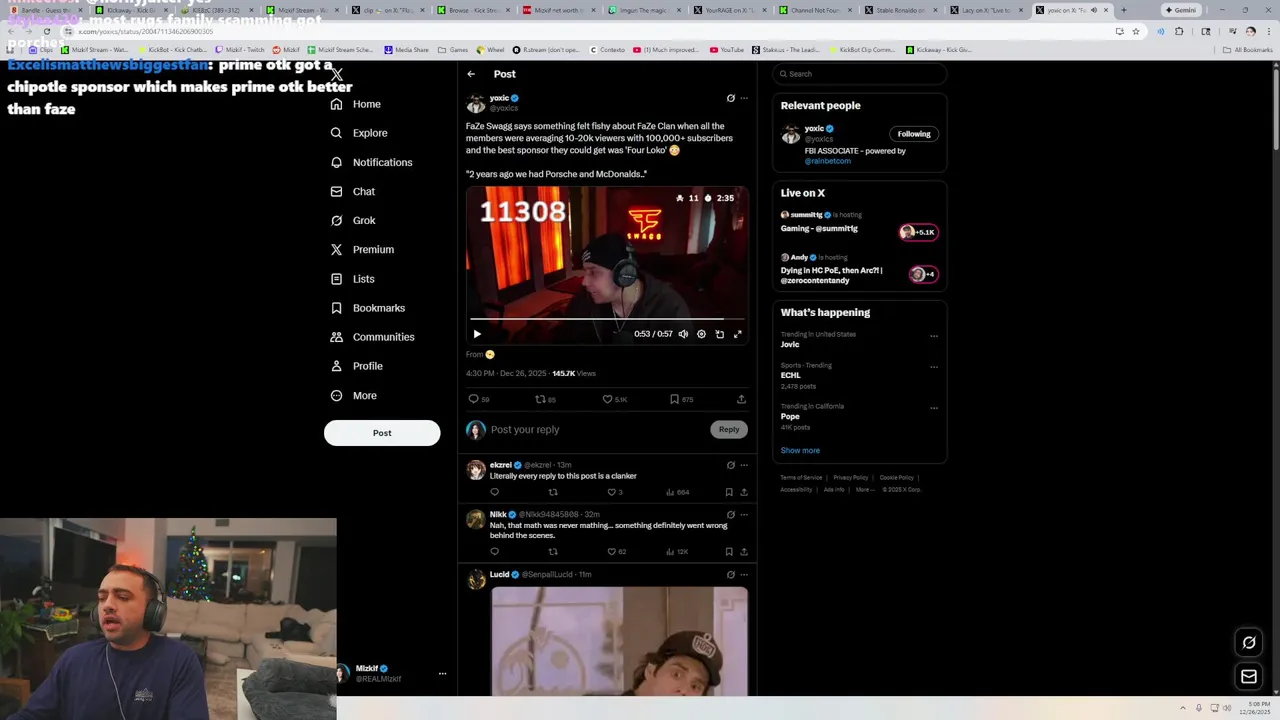
Task: View analytics on ekzrel's reply
Action: tap(677, 492)
